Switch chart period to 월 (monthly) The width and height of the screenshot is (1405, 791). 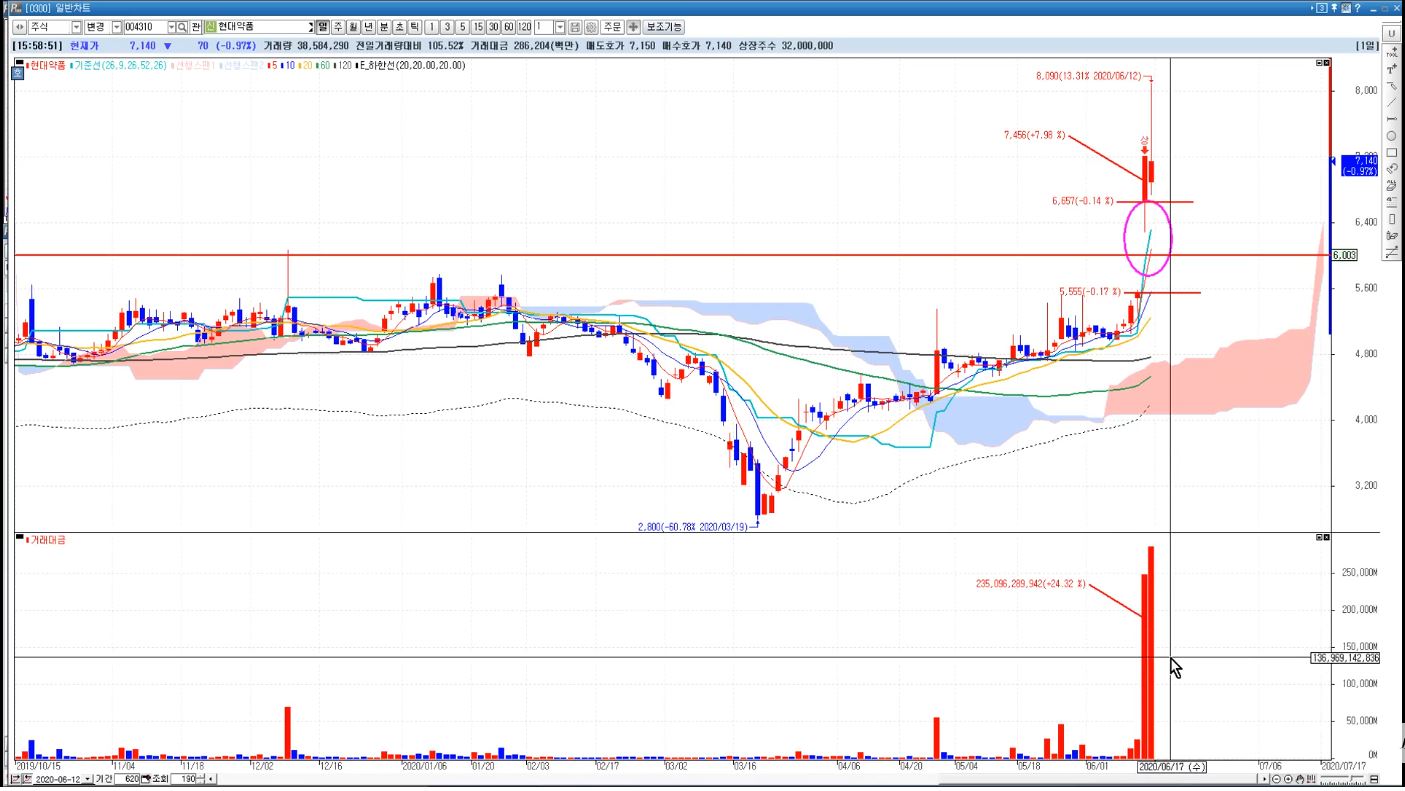(x=354, y=26)
